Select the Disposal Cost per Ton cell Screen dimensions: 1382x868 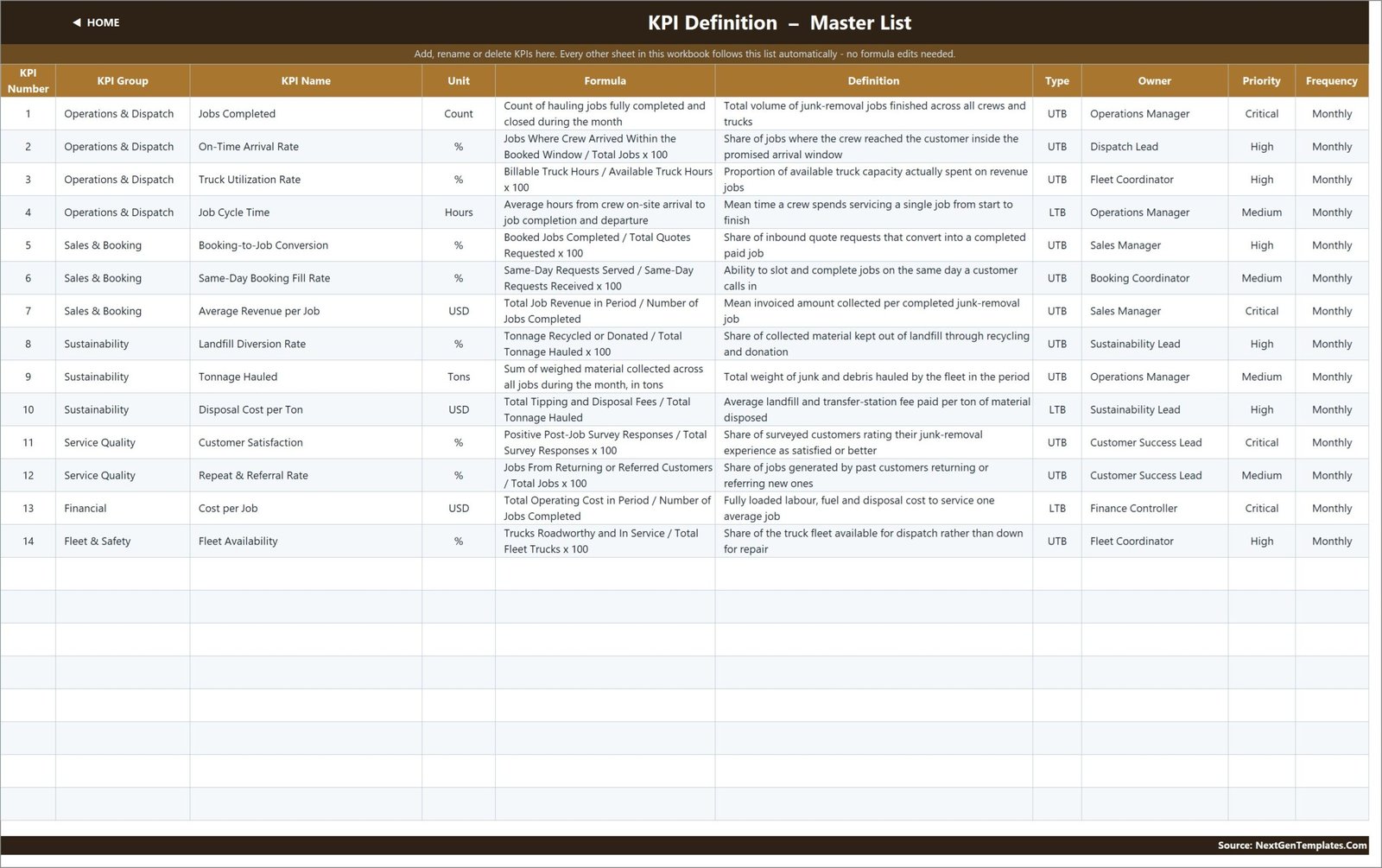click(306, 409)
